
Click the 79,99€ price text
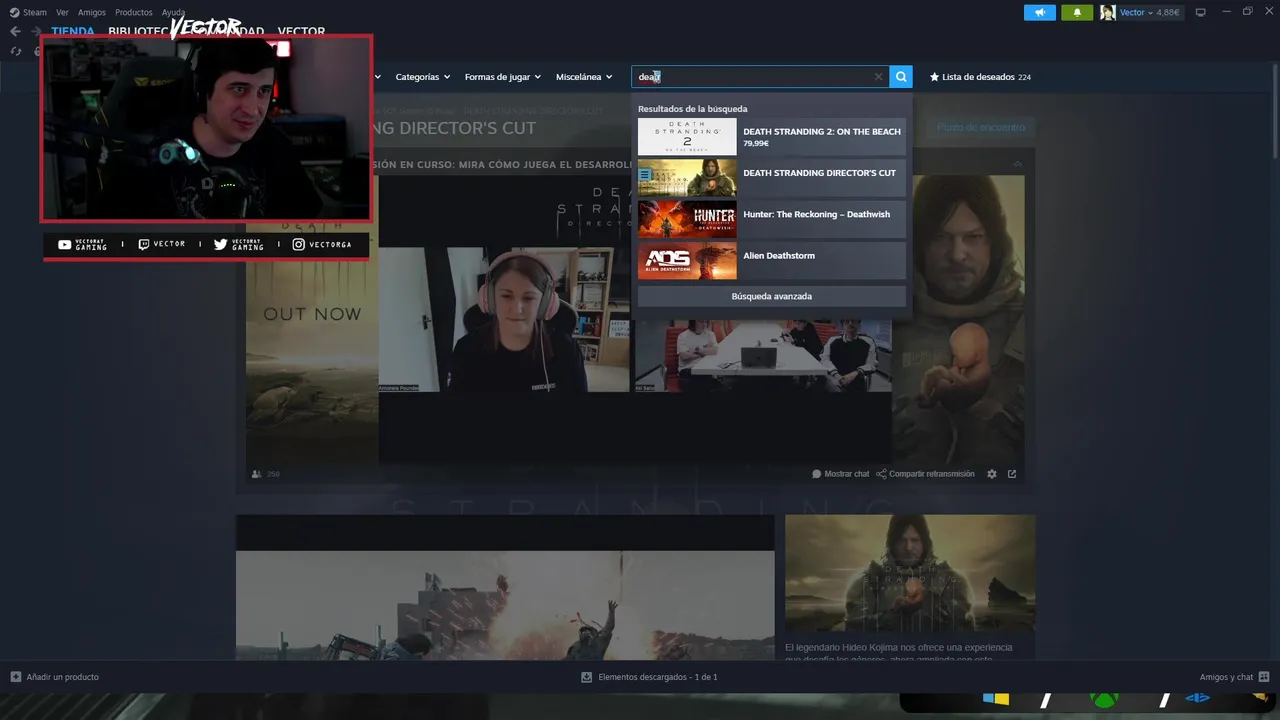(x=756, y=144)
